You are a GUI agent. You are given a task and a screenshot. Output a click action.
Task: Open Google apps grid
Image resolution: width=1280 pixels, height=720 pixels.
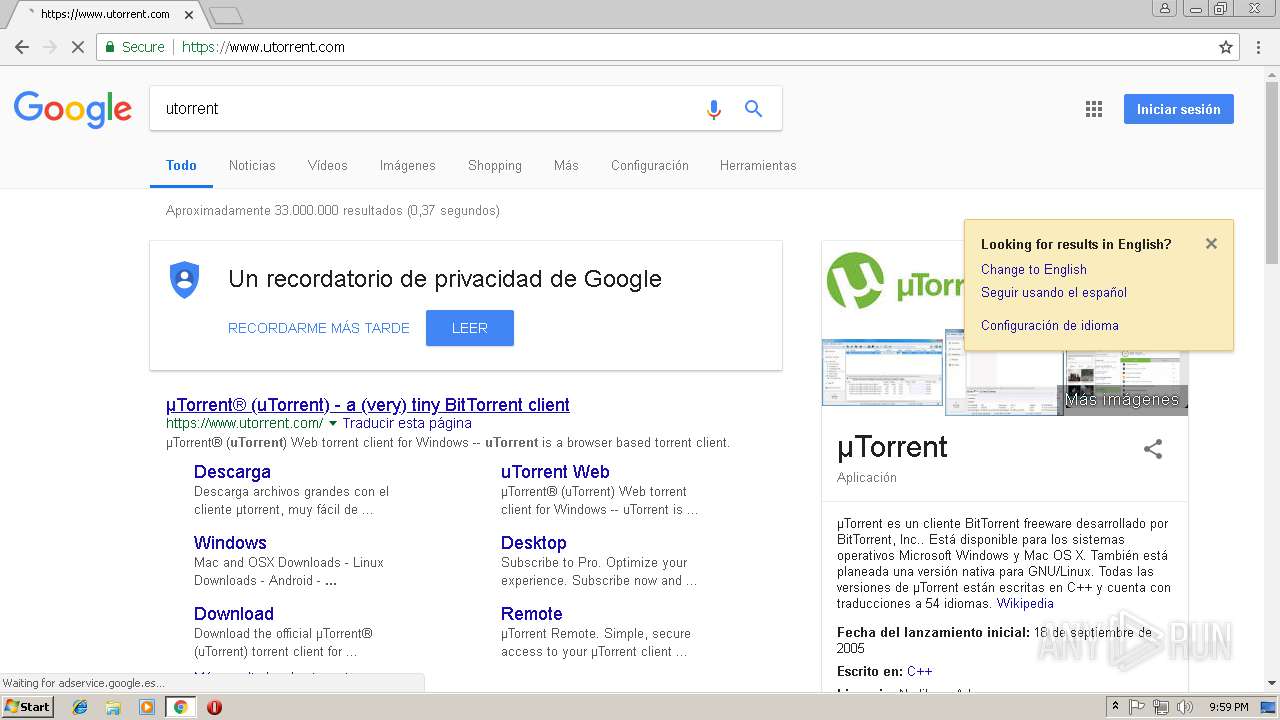1094,109
